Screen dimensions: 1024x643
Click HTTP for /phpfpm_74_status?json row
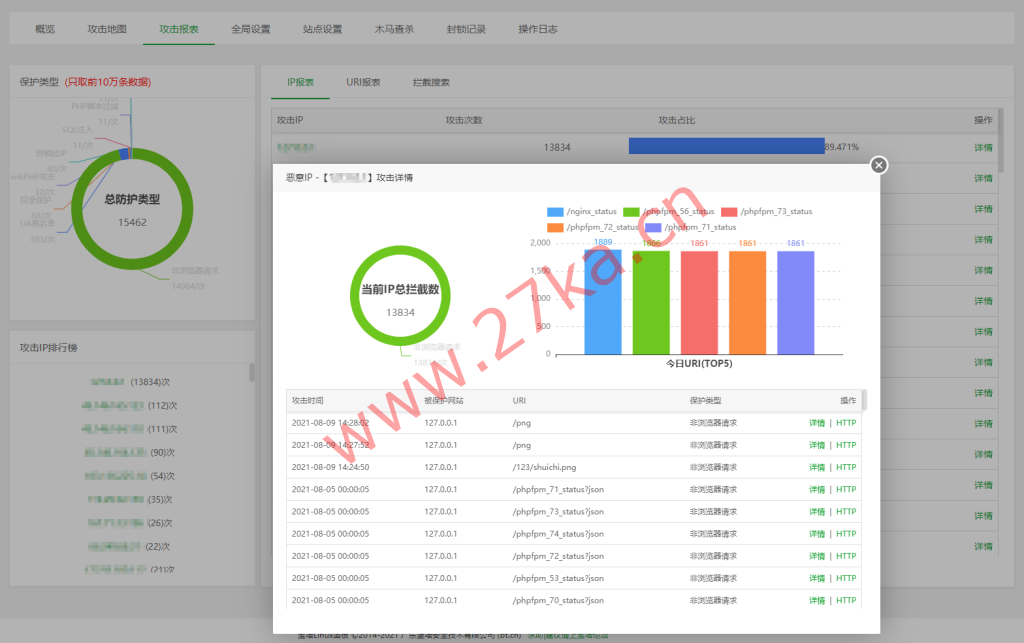click(846, 534)
